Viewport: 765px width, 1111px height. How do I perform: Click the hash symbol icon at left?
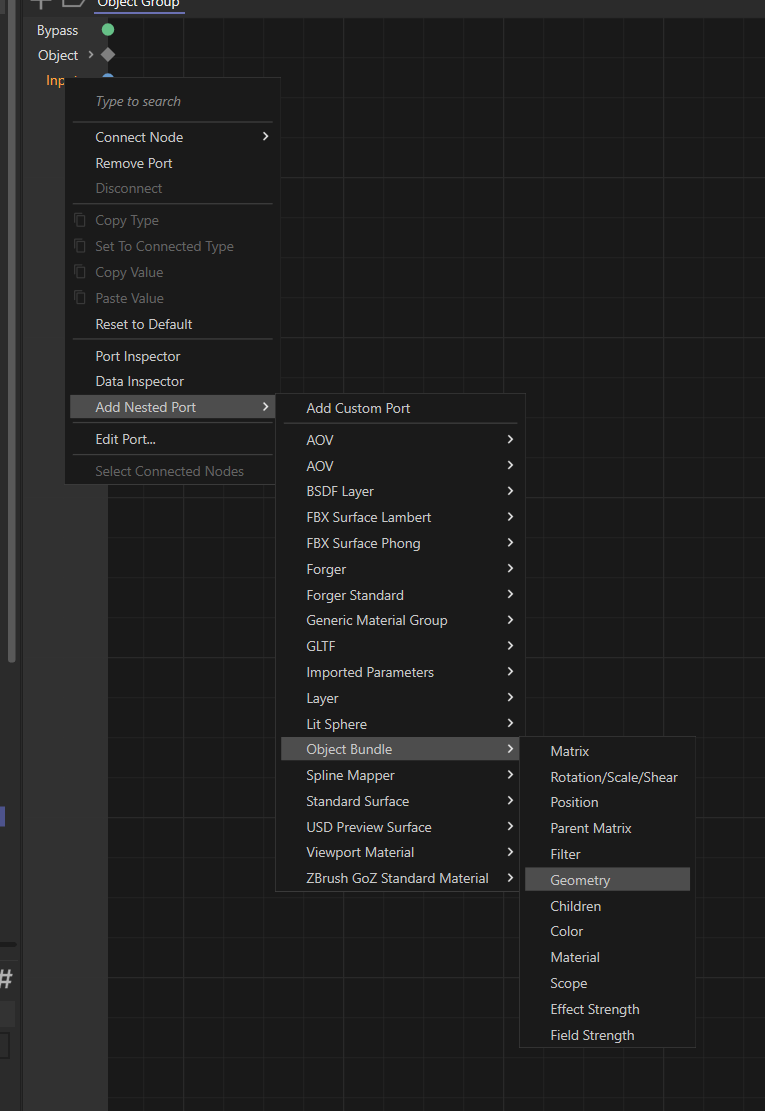pyautogui.click(x=6, y=979)
